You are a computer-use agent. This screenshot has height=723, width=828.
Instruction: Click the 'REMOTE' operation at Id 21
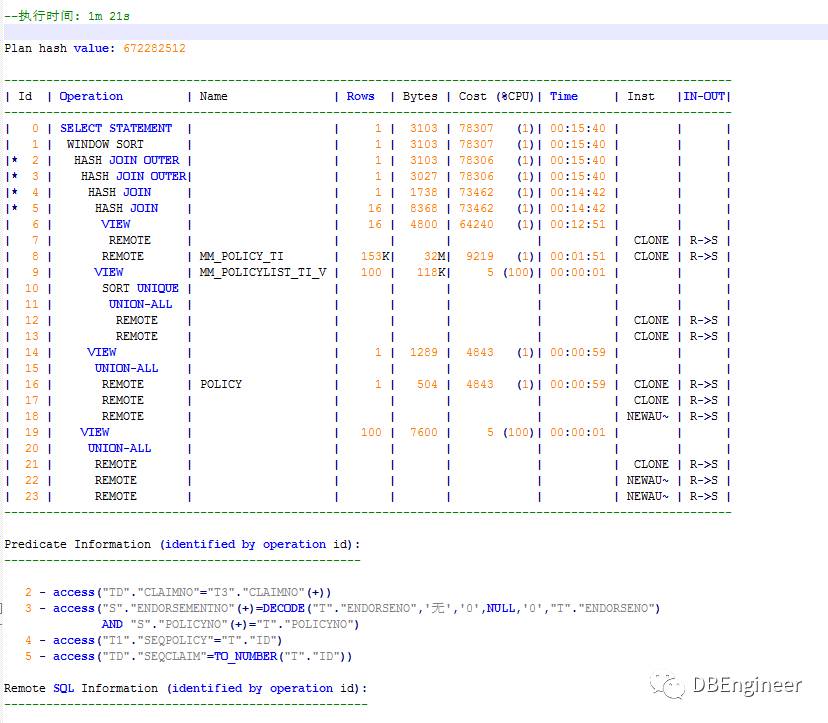point(116,464)
